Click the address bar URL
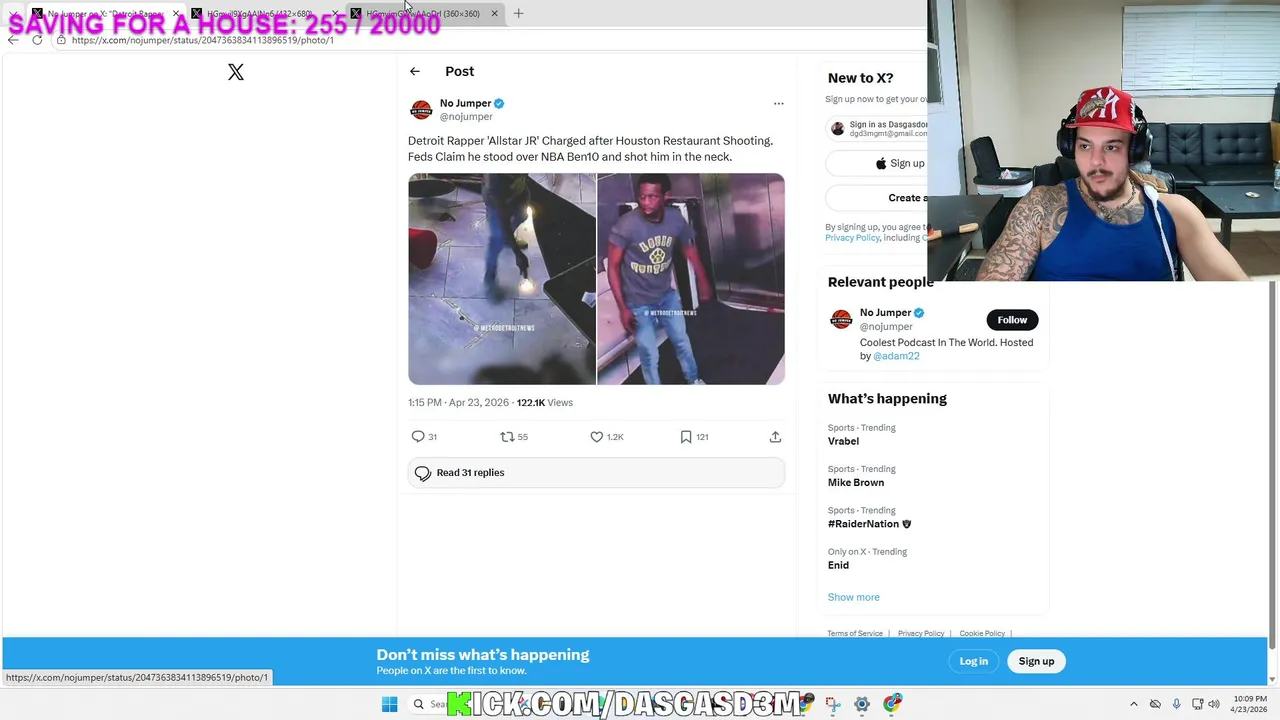This screenshot has height=720, width=1280. [203, 40]
